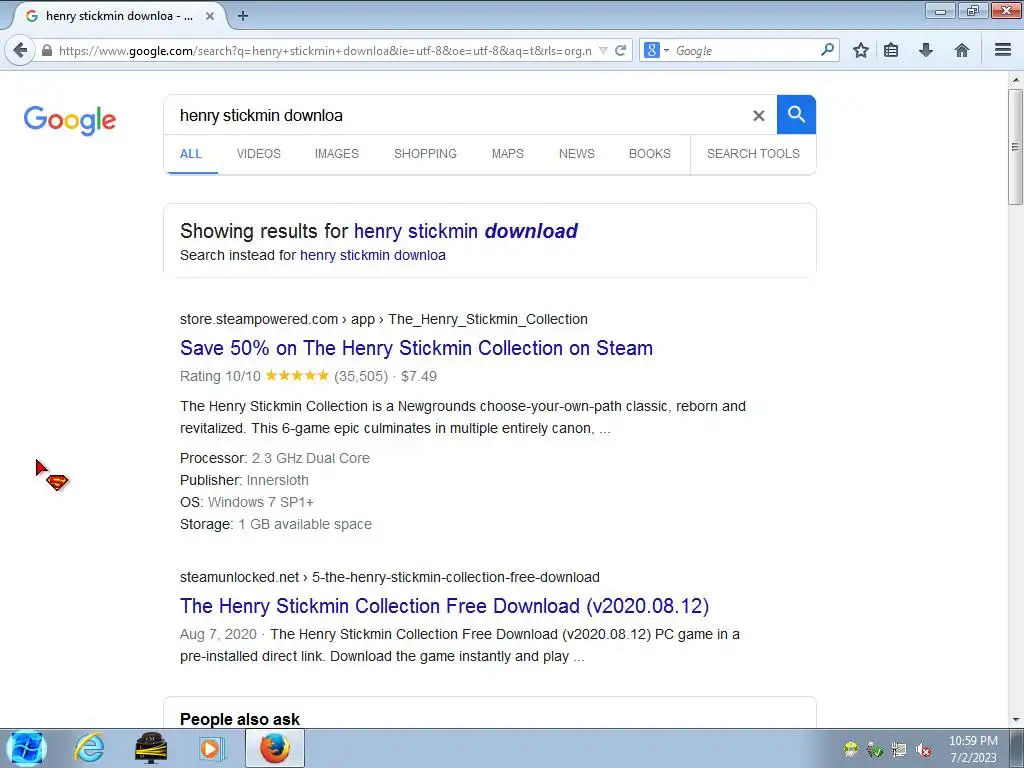Open Windows Media Player from the taskbar
The height and width of the screenshot is (768, 1024).
[211, 748]
